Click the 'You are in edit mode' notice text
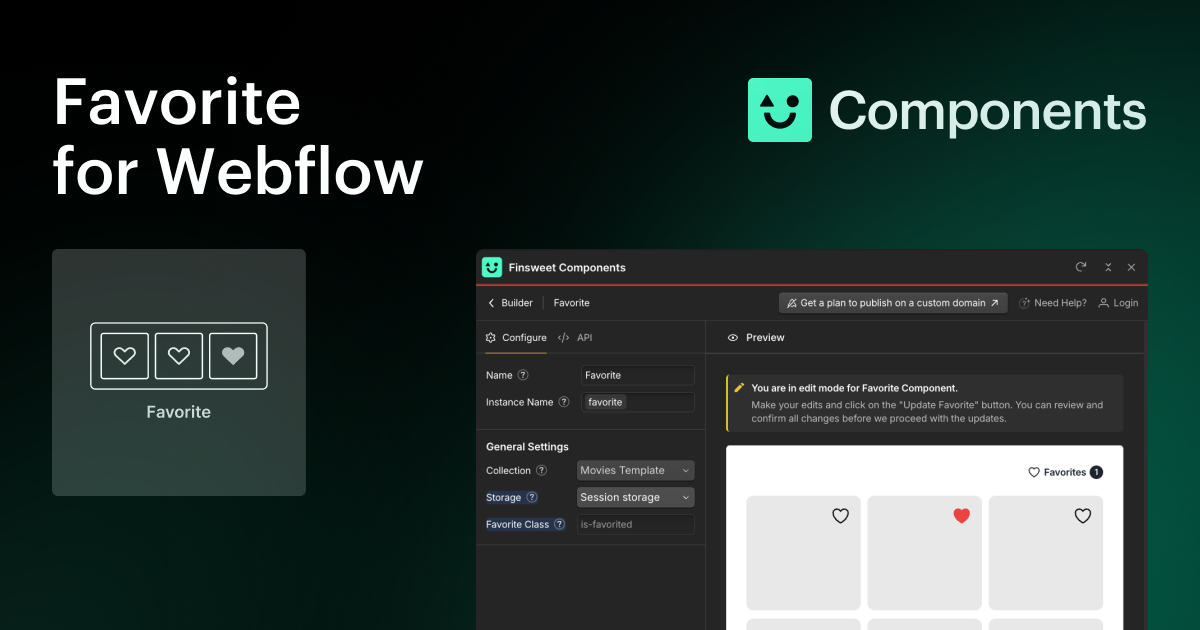Screen dimensions: 1200x630 click(x=854, y=388)
